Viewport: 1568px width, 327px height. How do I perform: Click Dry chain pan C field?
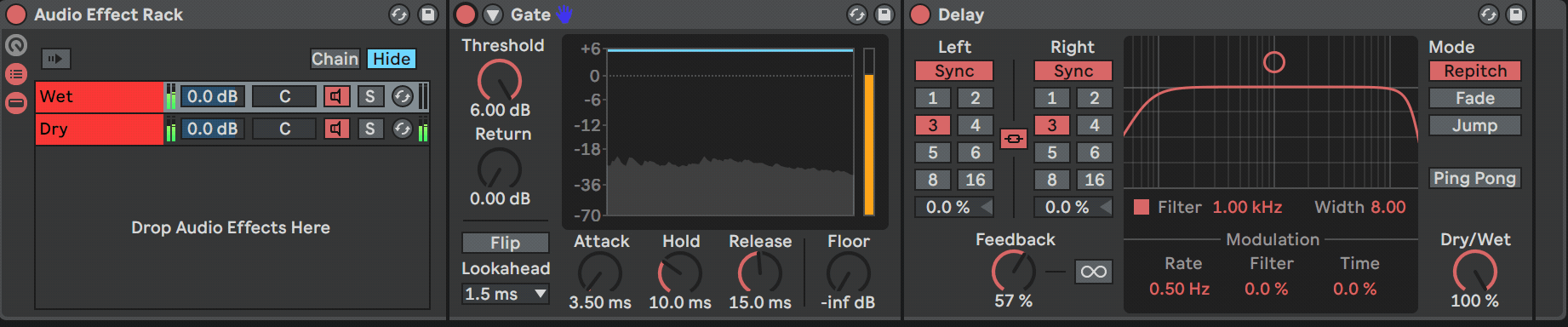click(284, 129)
